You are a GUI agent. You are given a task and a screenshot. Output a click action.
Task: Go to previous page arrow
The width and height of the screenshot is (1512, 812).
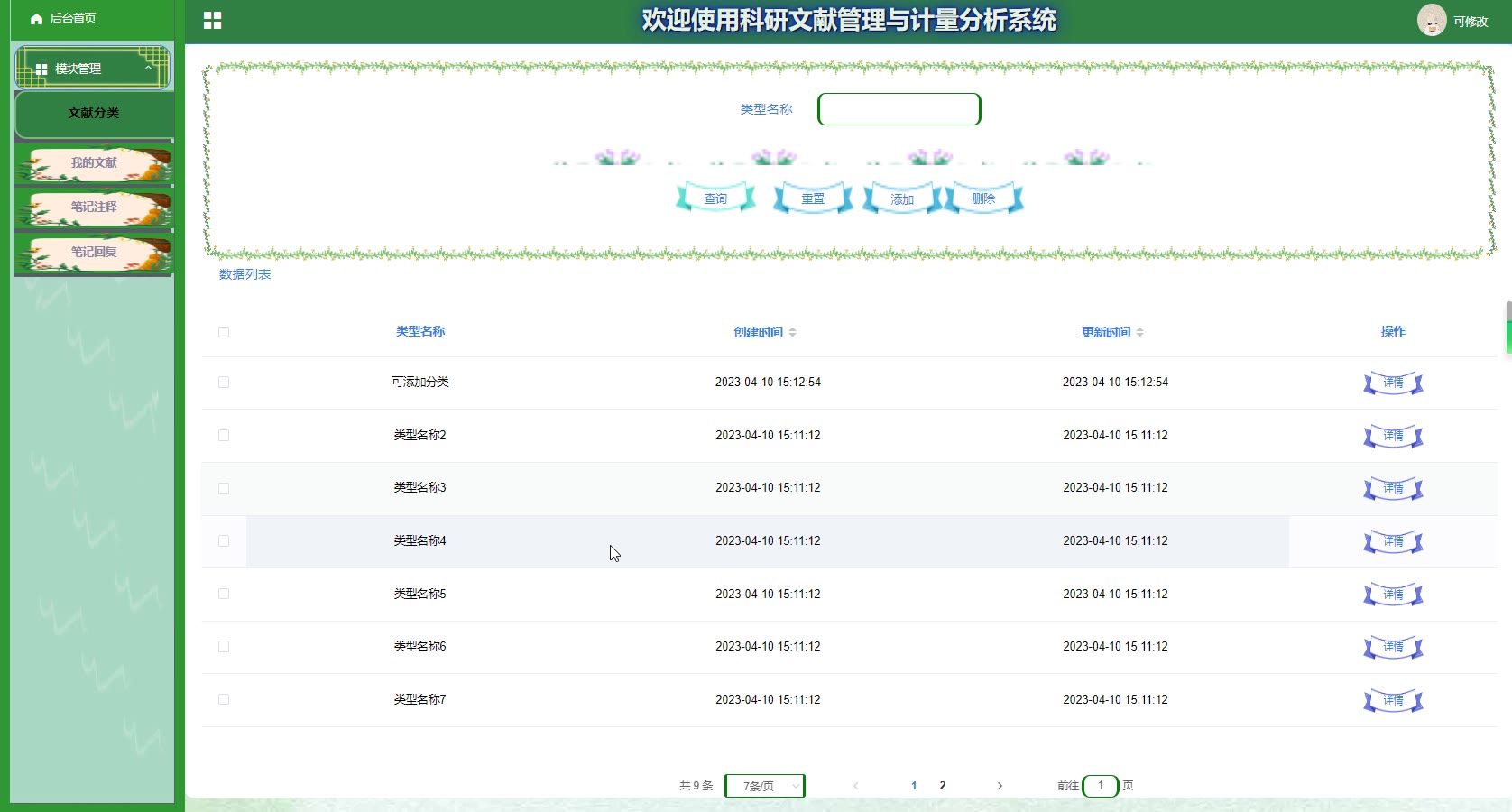click(856, 786)
